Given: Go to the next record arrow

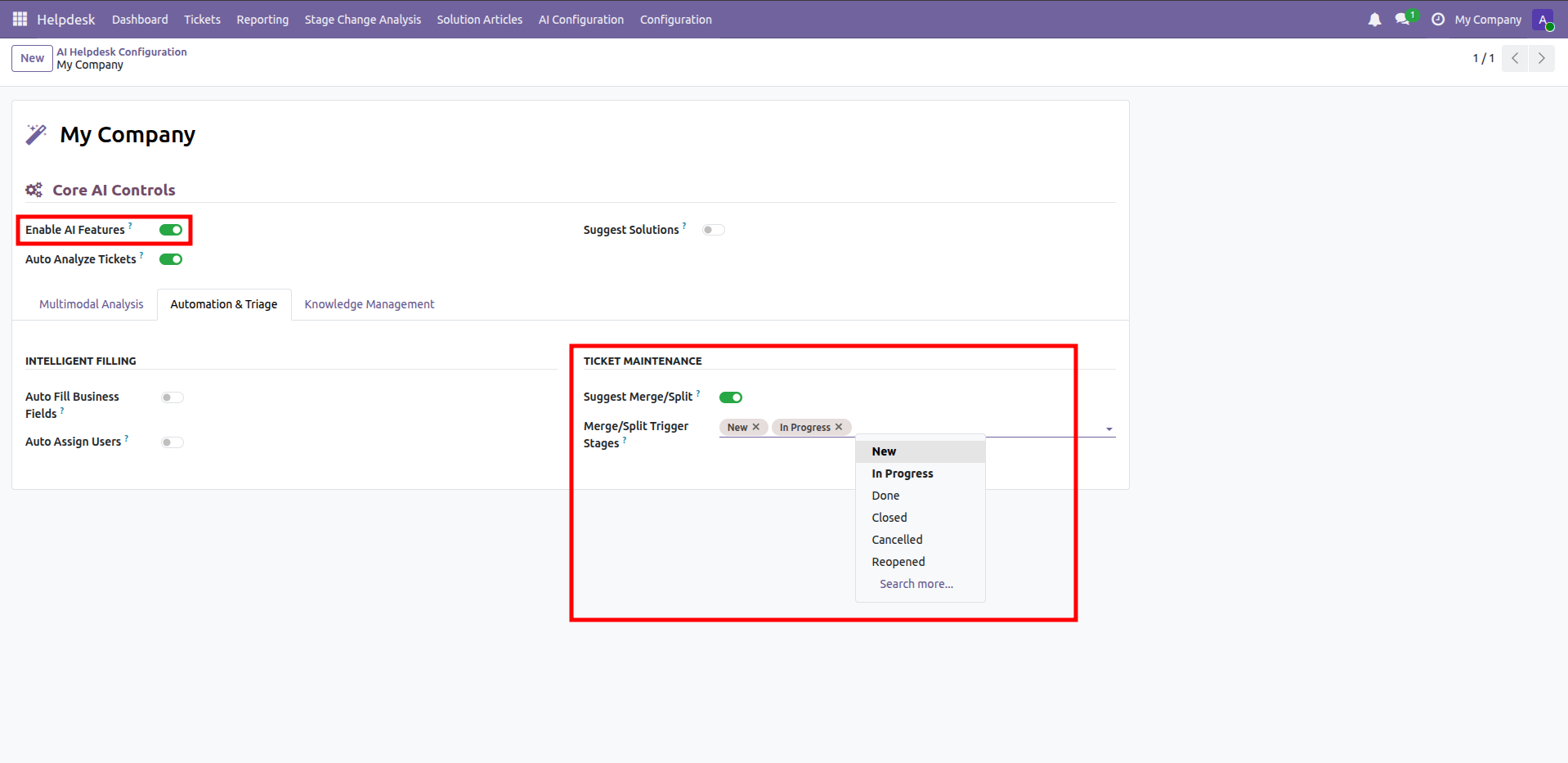Looking at the screenshot, I should point(1542,58).
